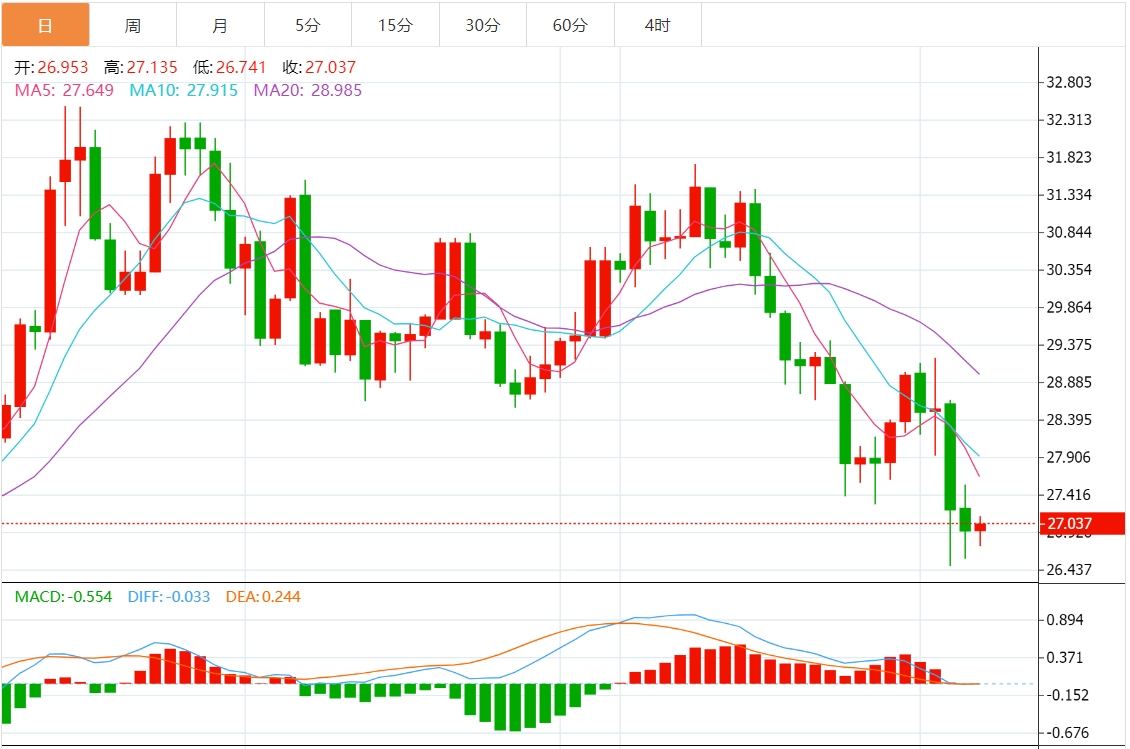
Task: Click the 28.395 price axis label
Action: click(1069, 420)
